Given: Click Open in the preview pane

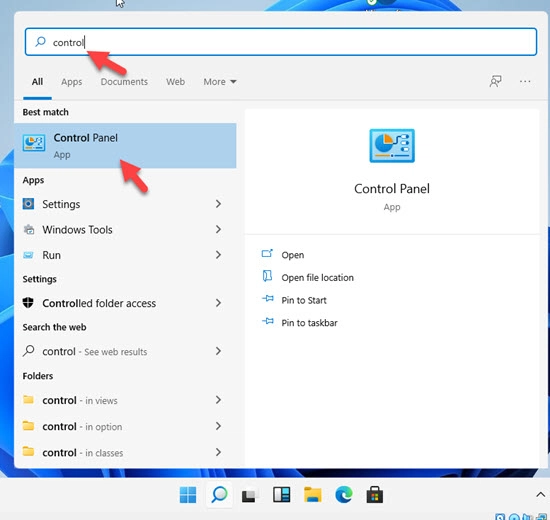Looking at the screenshot, I should (293, 255).
